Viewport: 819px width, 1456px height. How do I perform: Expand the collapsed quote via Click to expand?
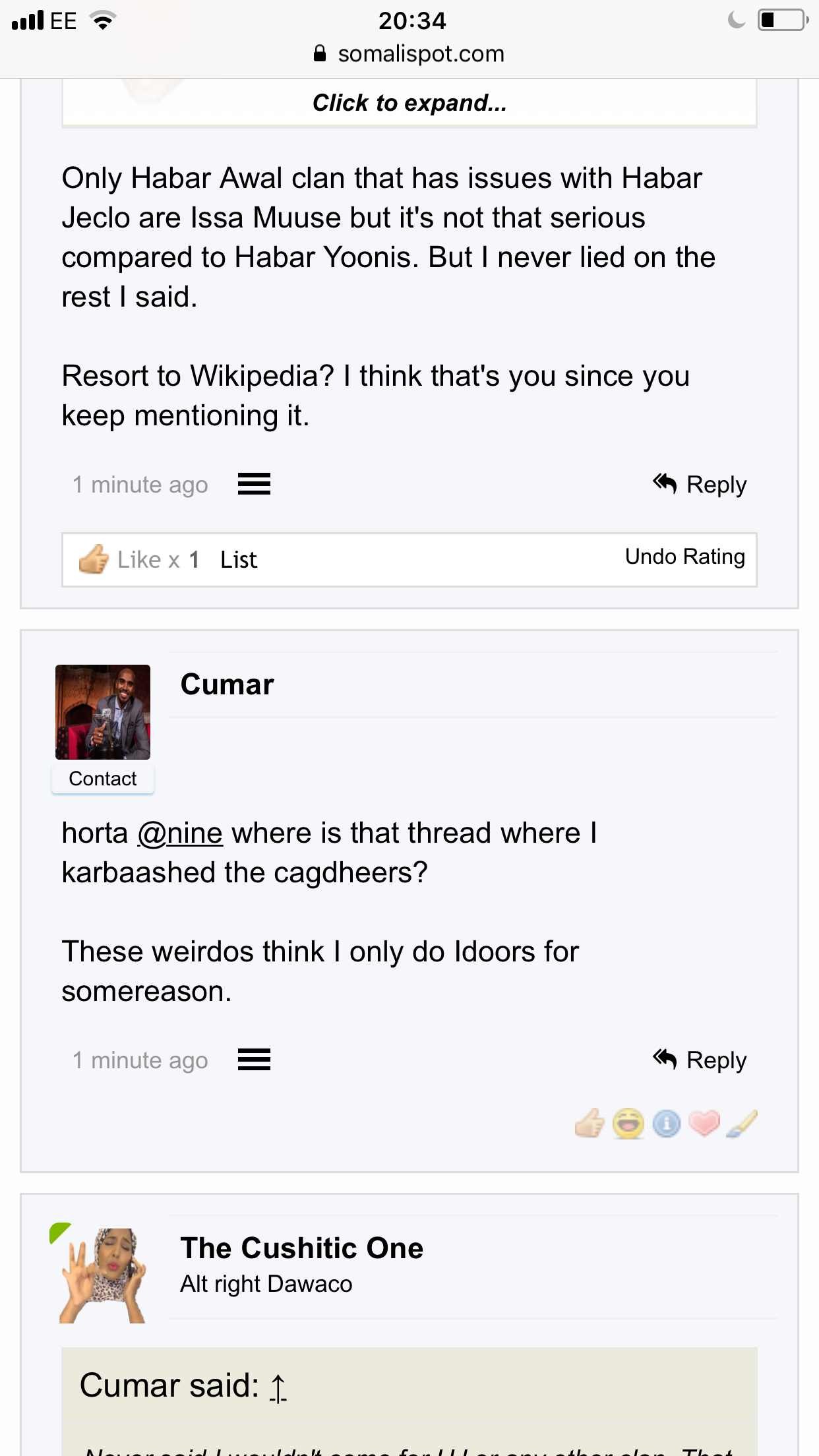[x=409, y=103]
